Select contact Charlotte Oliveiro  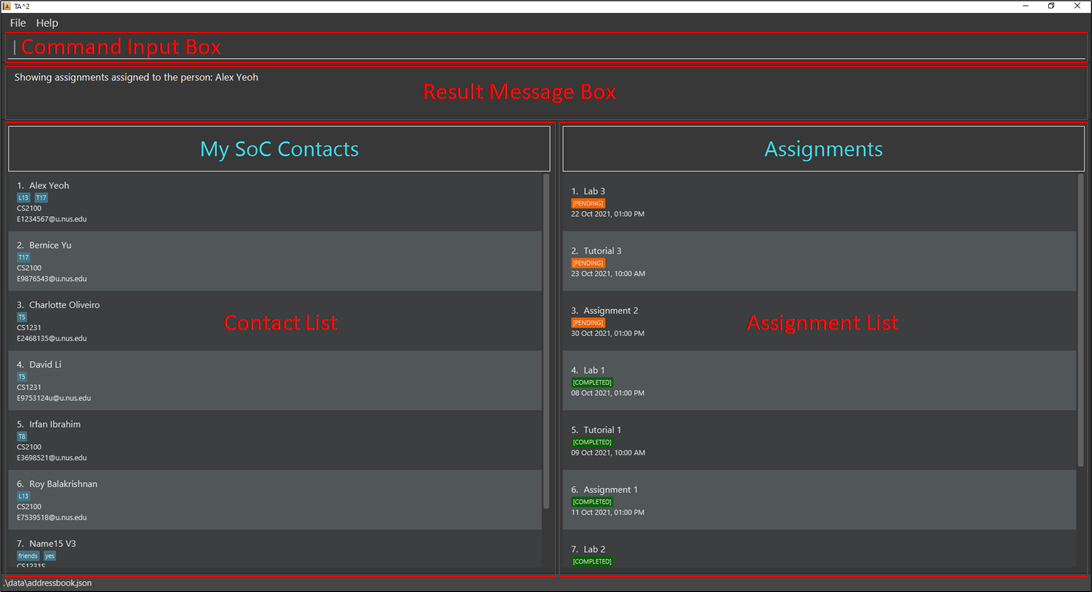[x=64, y=305]
